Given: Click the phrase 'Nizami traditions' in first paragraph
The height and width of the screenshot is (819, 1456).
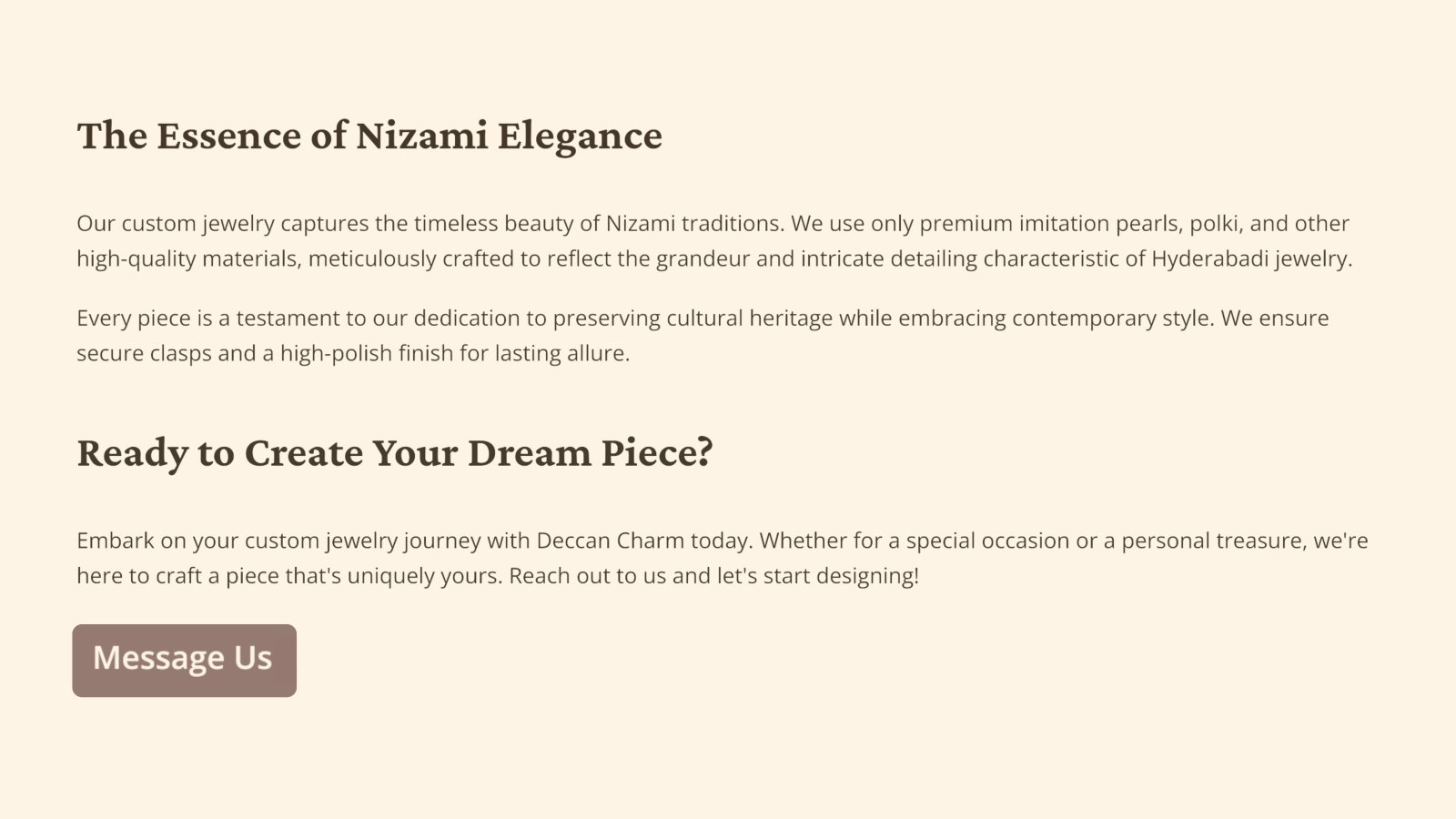Looking at the screenshot, I should [x=693, y=224].
